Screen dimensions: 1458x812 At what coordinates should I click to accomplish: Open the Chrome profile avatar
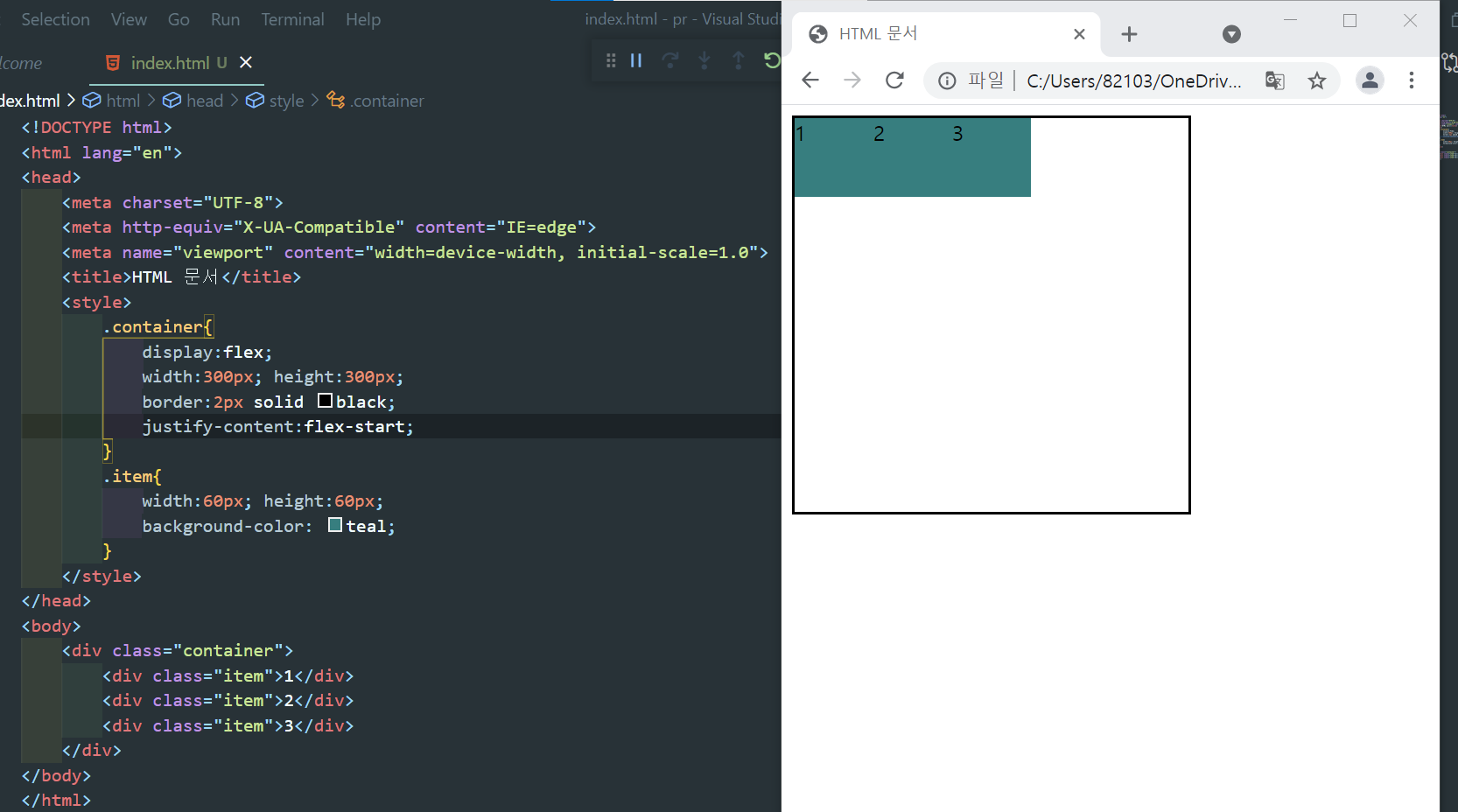click(x=1370, y=80)
